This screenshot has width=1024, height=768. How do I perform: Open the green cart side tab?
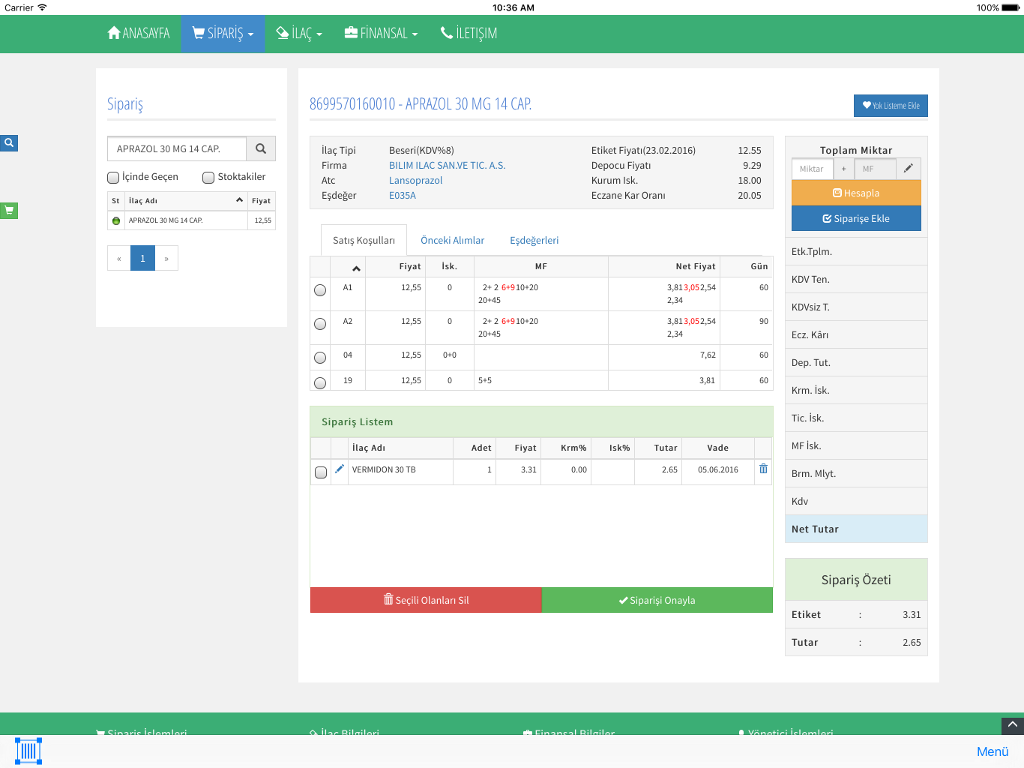[8, 210]
